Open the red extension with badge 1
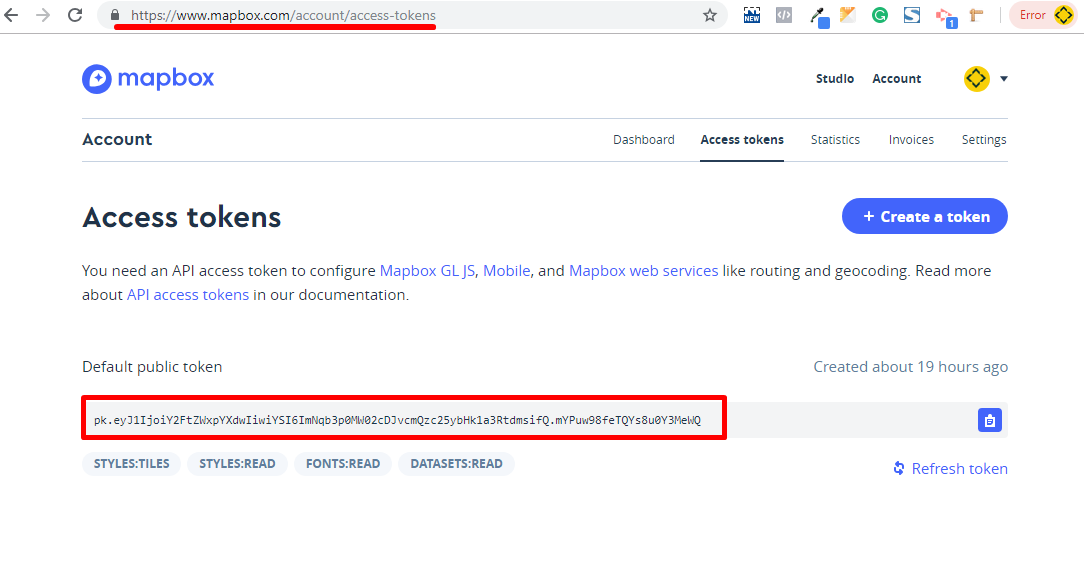Image resolution: width=1084 pixels, height=569 pixels. pos(946,17)
